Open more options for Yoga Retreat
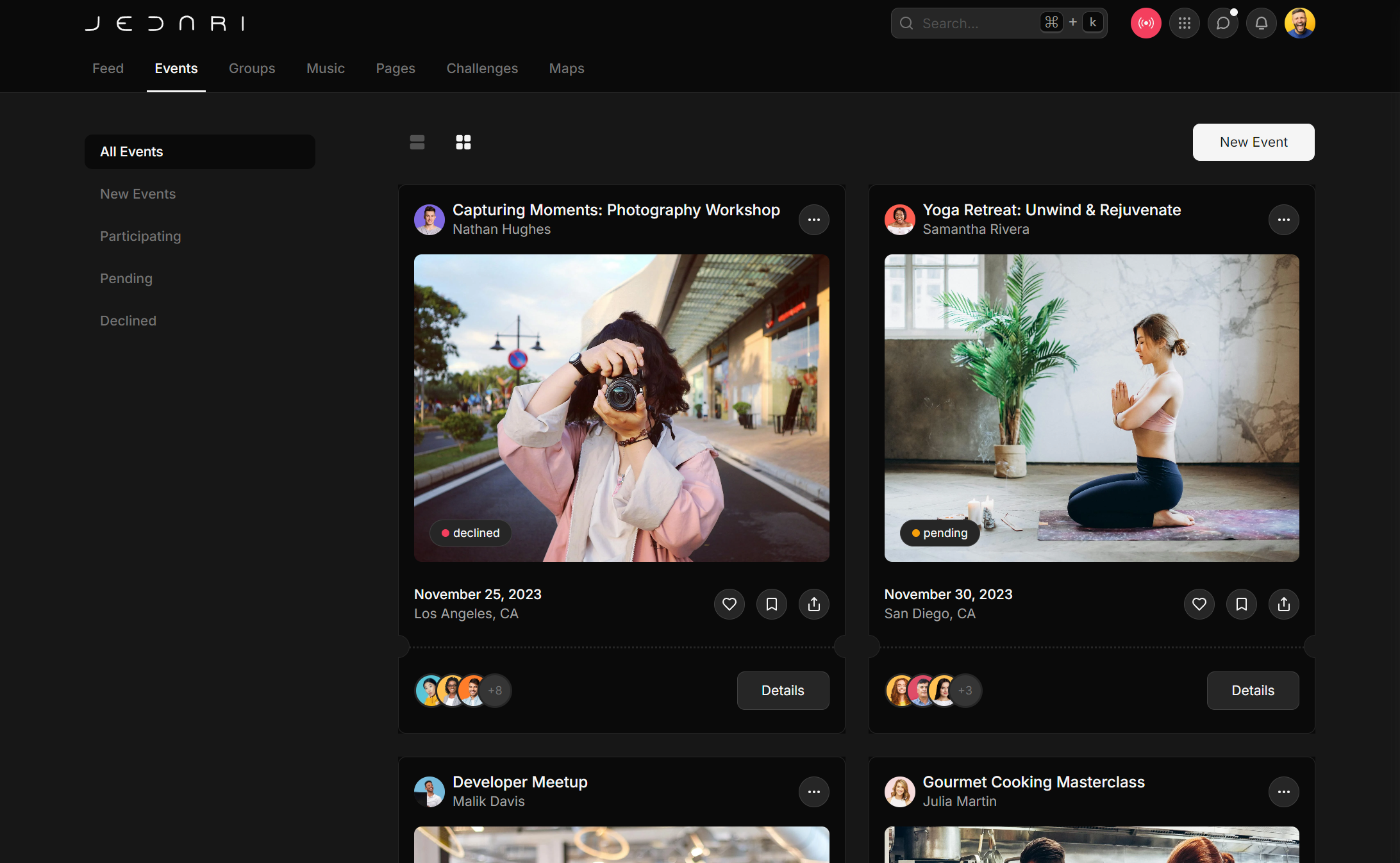Viewport: 1400px width, 863px height. click(x=1284, y=220)
